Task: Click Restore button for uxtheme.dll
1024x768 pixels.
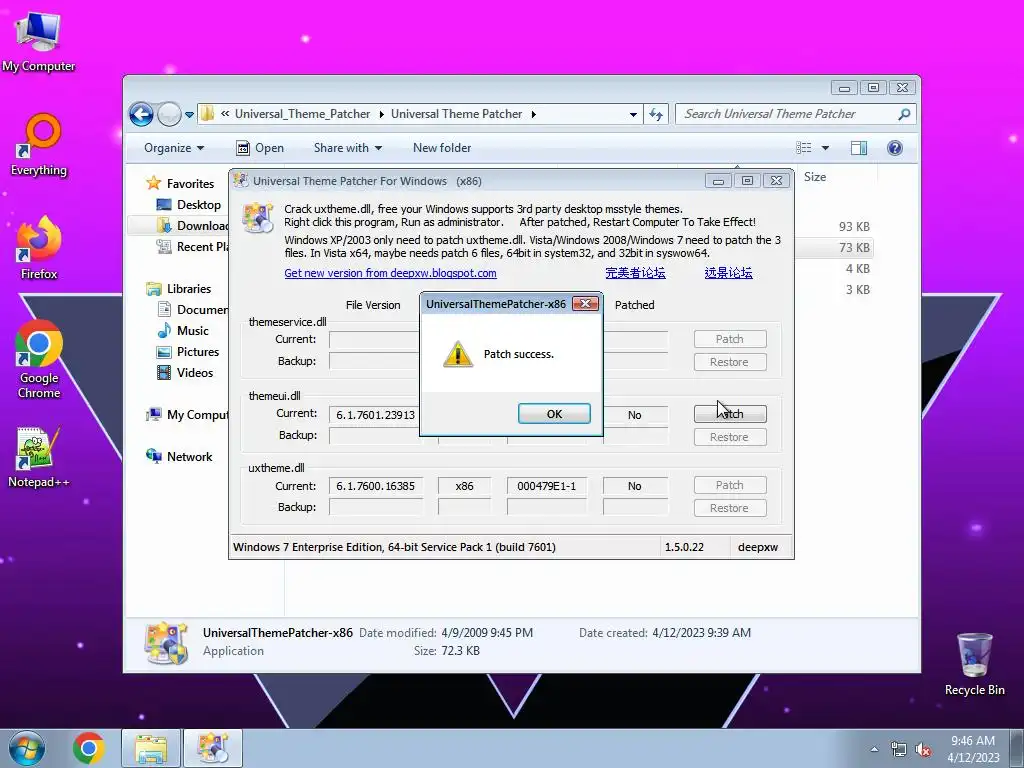Action: click(730, 508)
